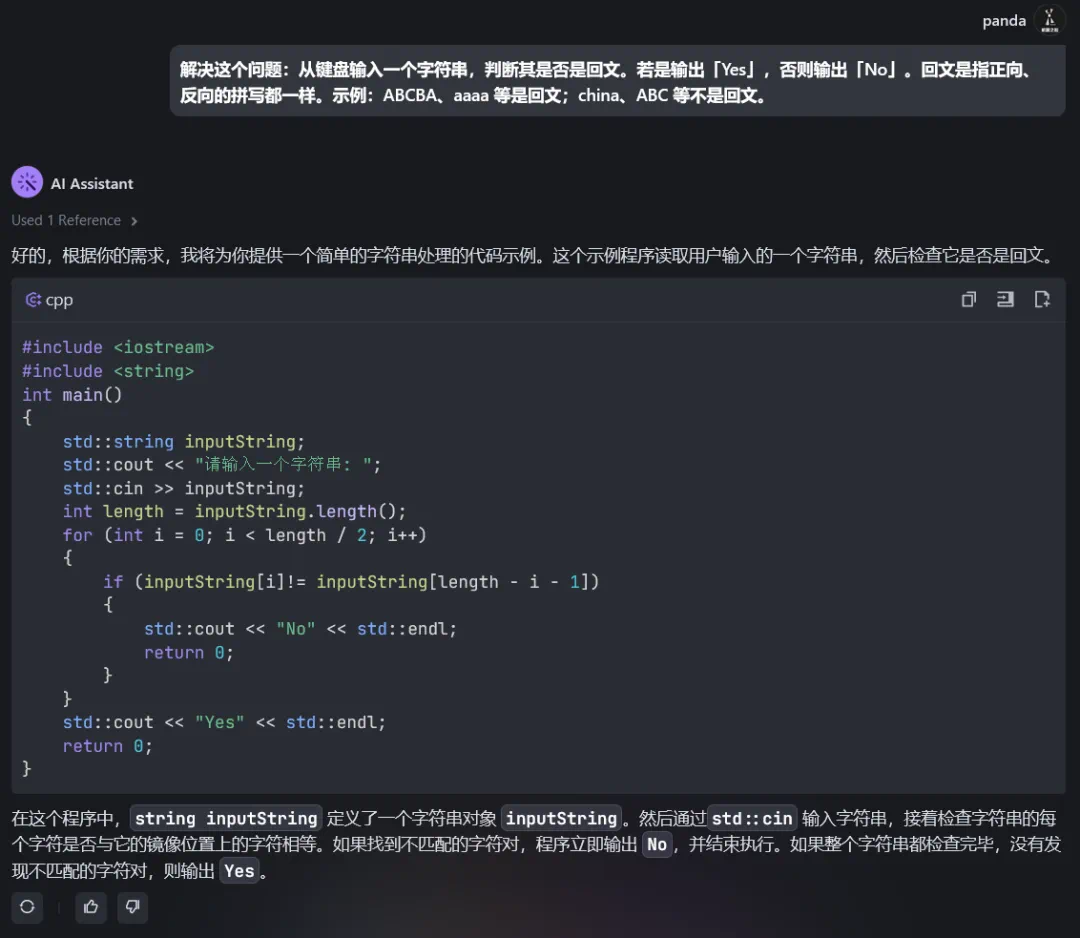This screenshot has height=938, width=1080.
Task: Copy the cpp code block to clipboard
Action: pos(968,300)
